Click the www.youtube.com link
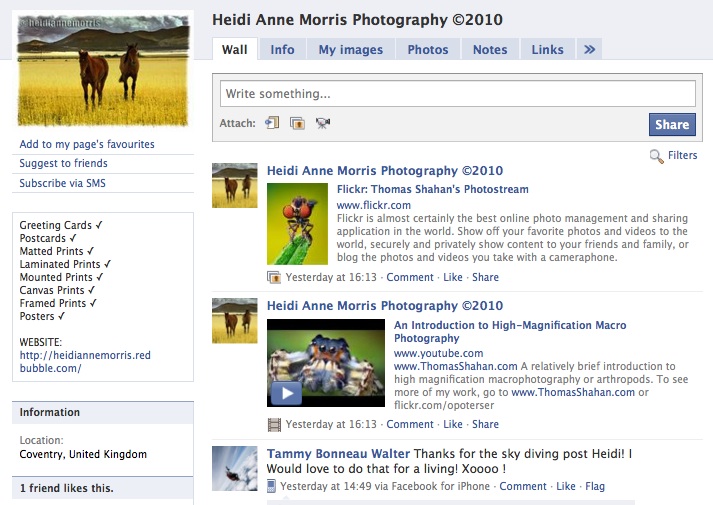713x505 pixels. click(x=438, y=353)
